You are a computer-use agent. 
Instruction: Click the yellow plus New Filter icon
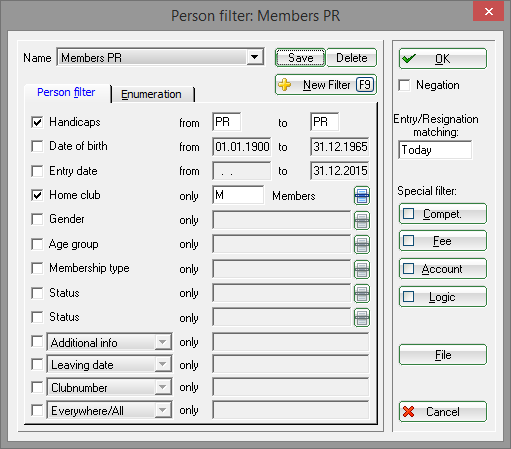285,85
